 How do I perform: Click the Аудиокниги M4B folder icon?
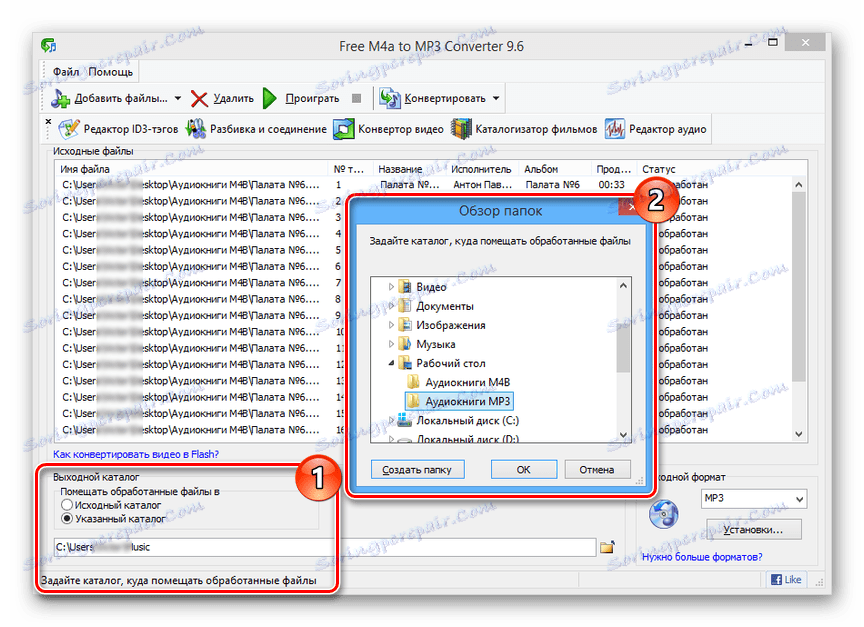(x=413, y=382)
